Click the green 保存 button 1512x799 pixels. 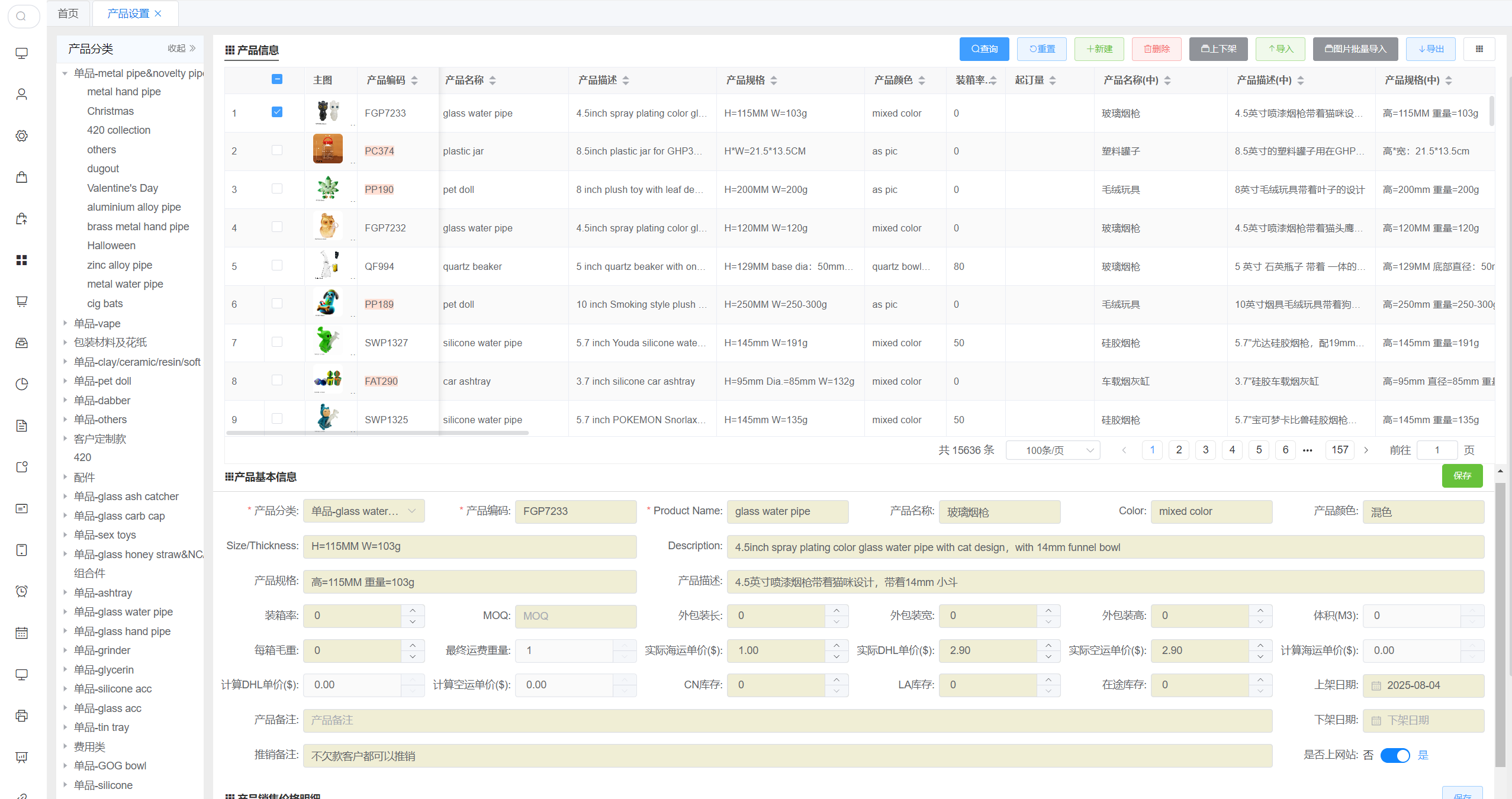tap(1462, 476)
